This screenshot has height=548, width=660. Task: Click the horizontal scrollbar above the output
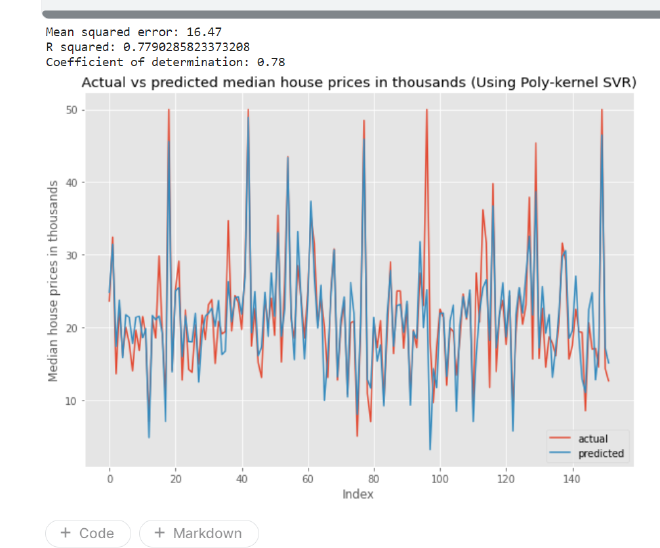click(350, 13)
